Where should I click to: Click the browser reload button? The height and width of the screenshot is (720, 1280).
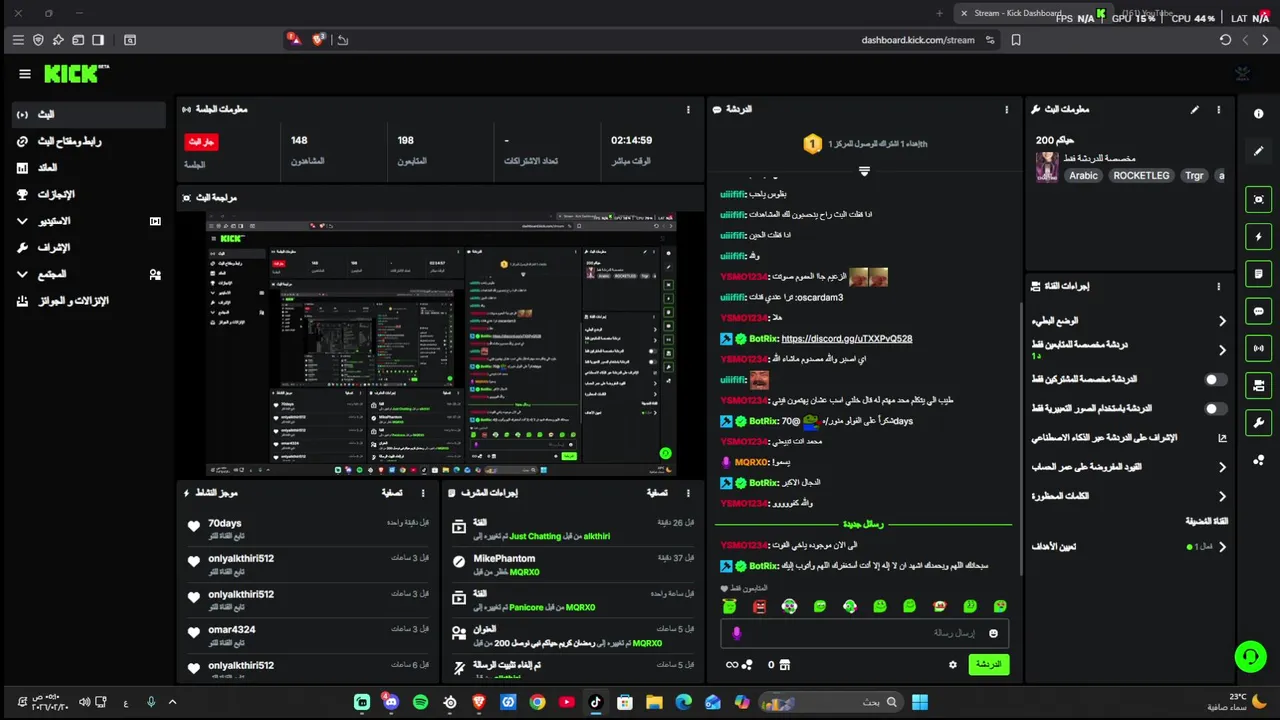point(1225,40)
